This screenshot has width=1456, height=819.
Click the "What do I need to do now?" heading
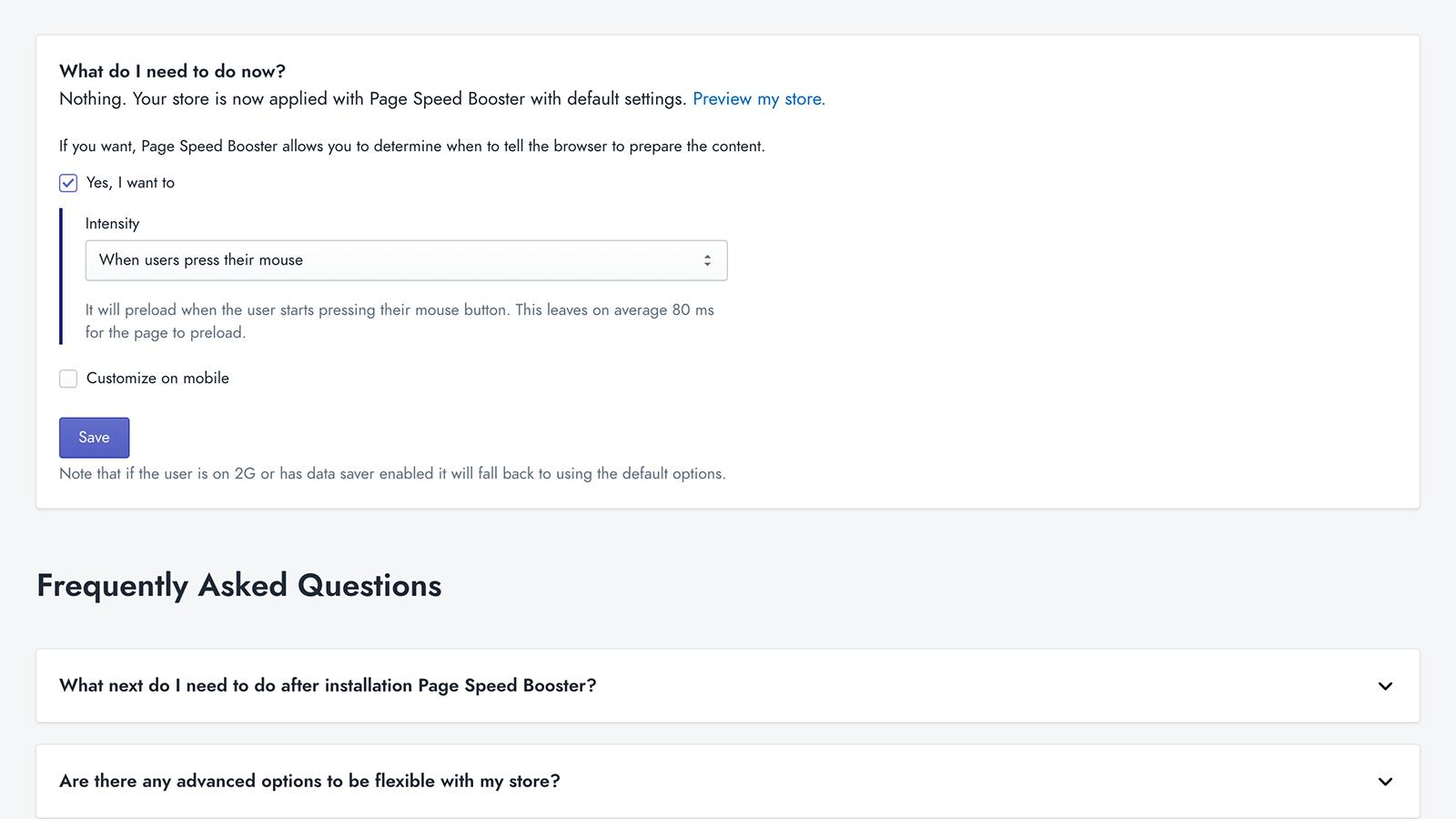(172, 71)
